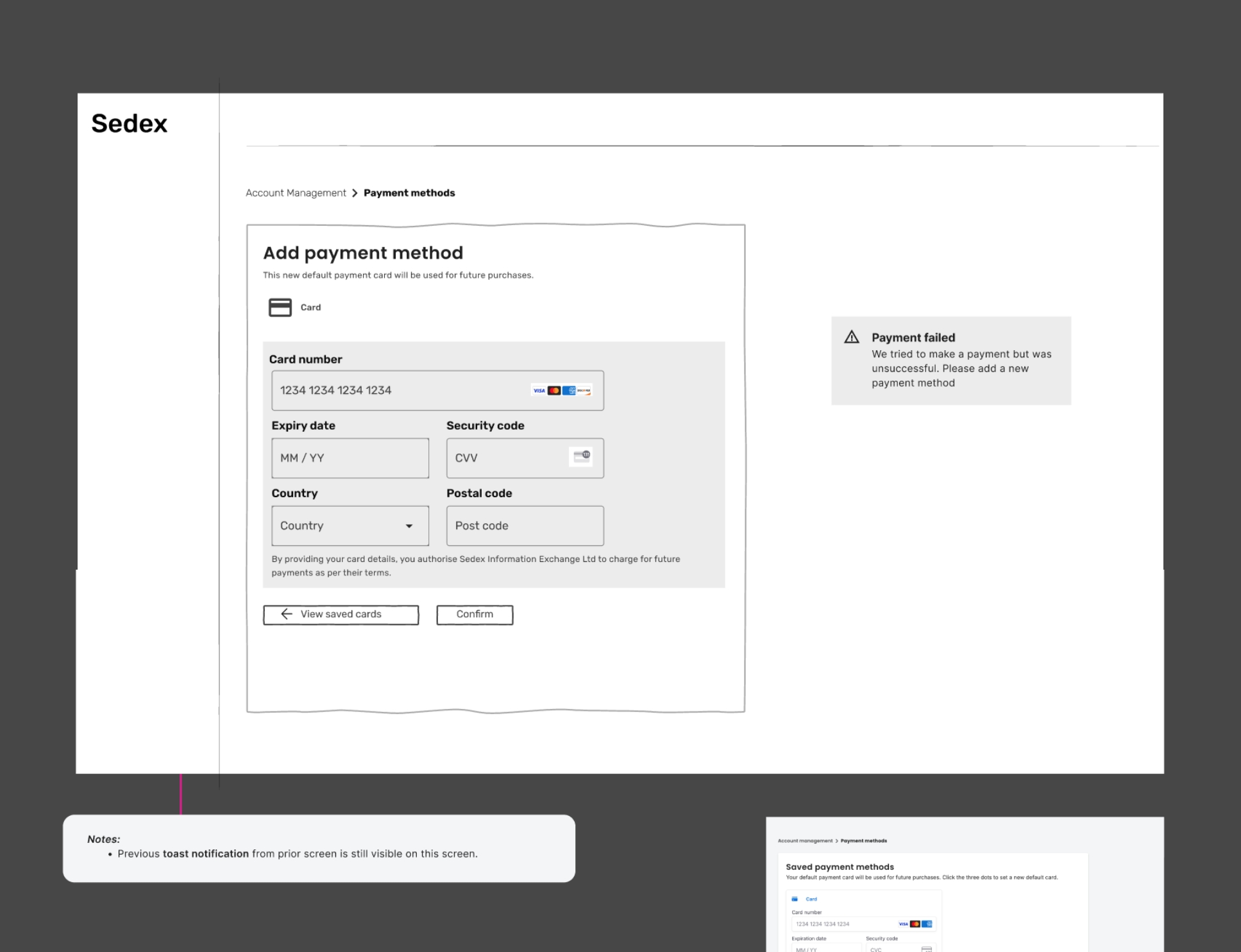Click the large MM / YY expiry date field
1241x952 pixels.
click(x=350, y=458)
